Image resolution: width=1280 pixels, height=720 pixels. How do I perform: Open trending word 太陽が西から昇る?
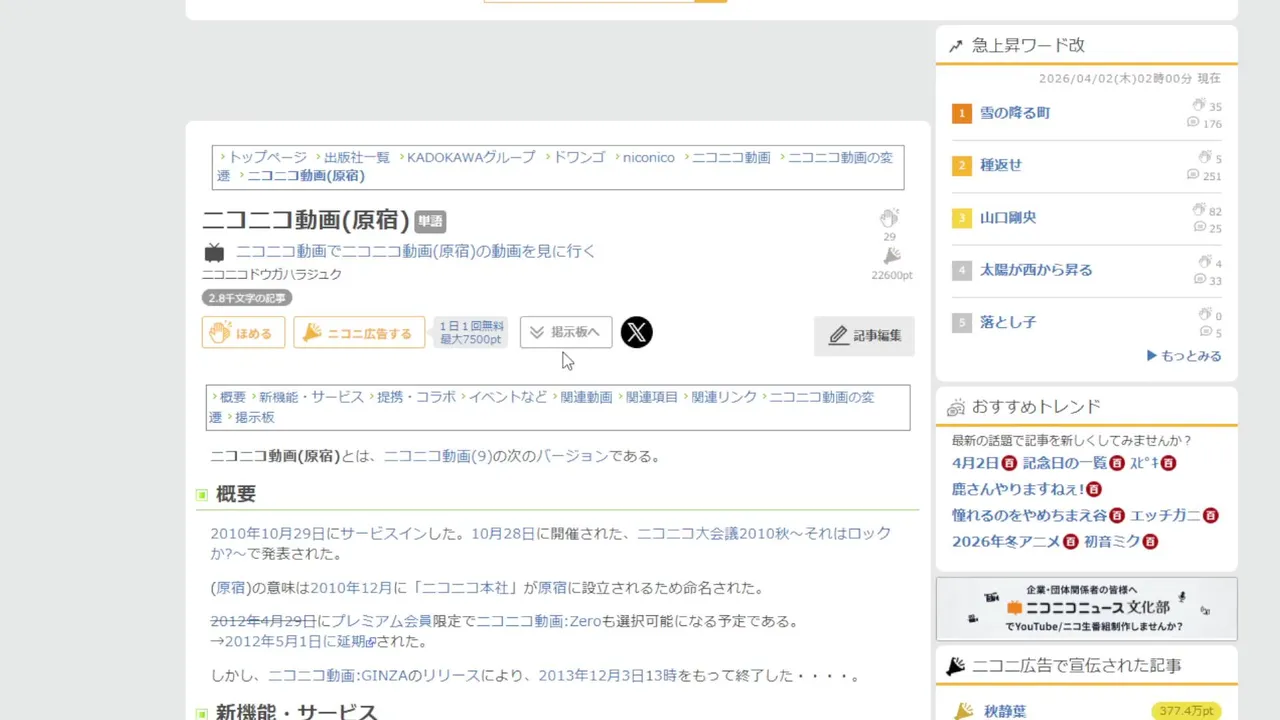[1035, 270]
